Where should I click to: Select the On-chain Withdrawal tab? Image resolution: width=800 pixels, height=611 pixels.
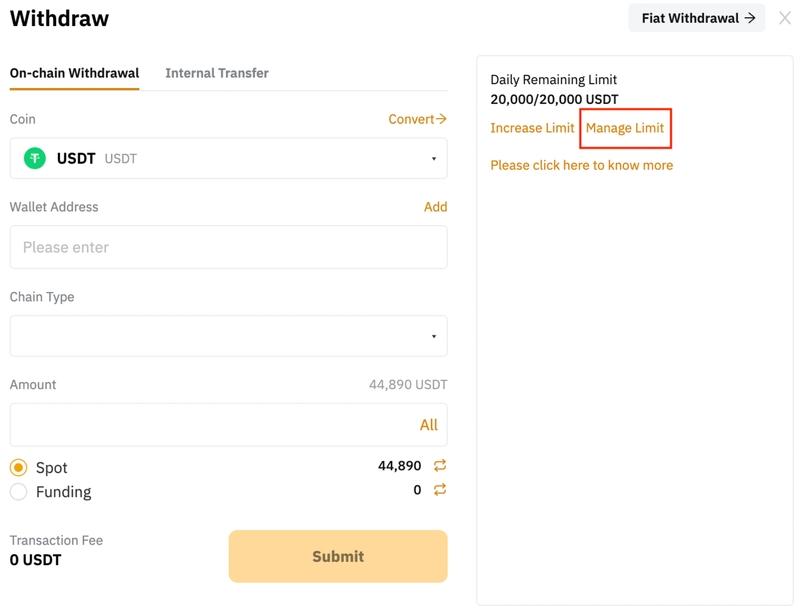pyautogui.click(x=74, y=73)
